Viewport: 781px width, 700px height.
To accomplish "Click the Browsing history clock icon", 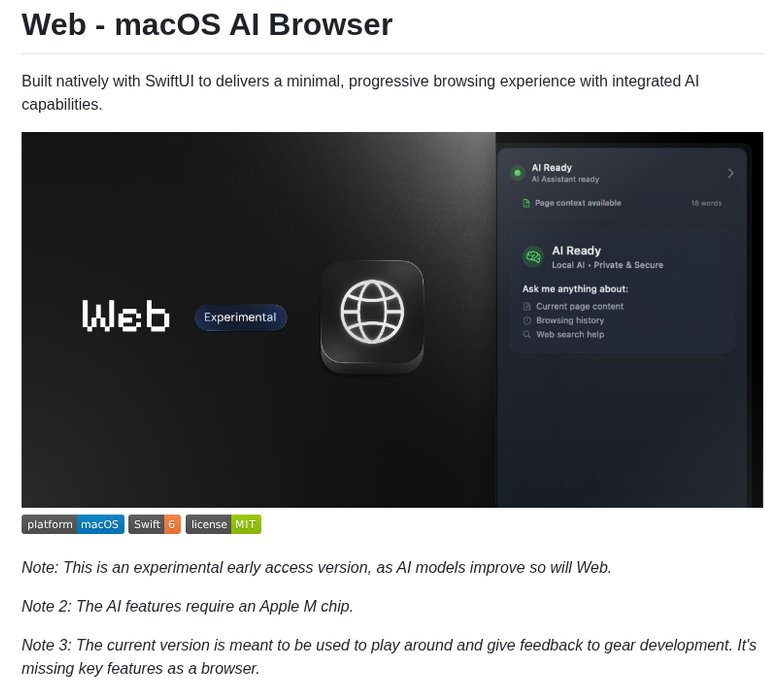I will click(527, 320).
